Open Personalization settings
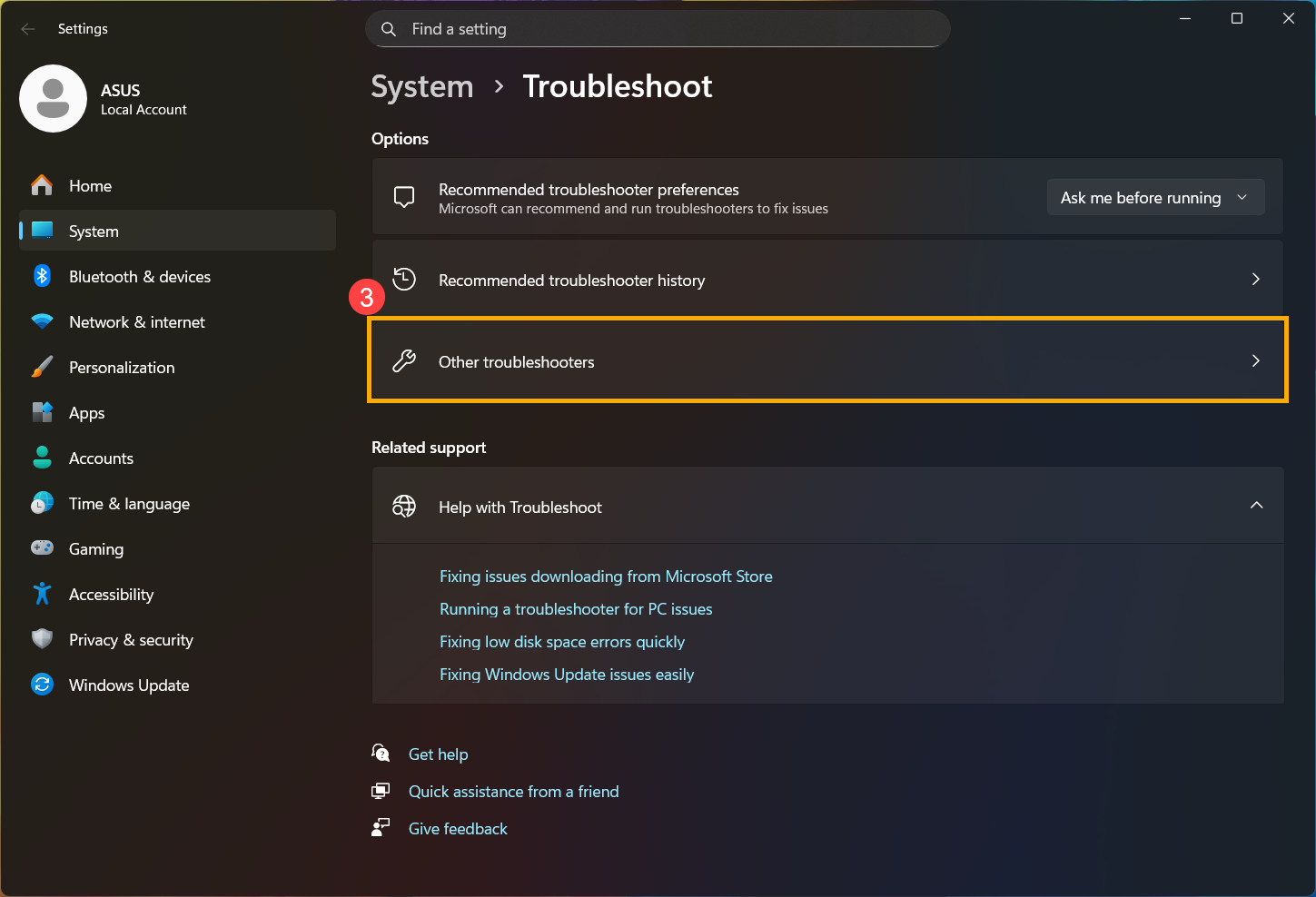The height and width of the screenshot is (897, 1316). coord(177,367)
